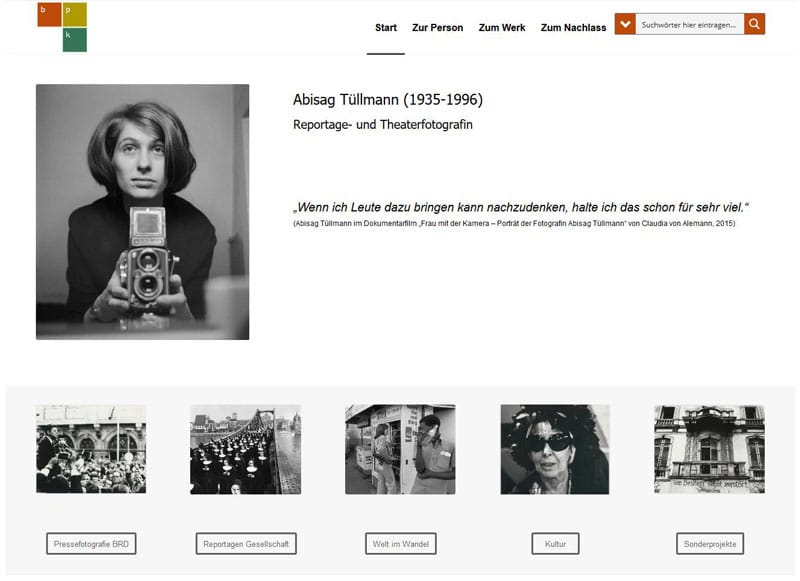This screenshot has height=581, width=800.
Task: Click the Reportagen Gesellschaft button
Action: 246,544
